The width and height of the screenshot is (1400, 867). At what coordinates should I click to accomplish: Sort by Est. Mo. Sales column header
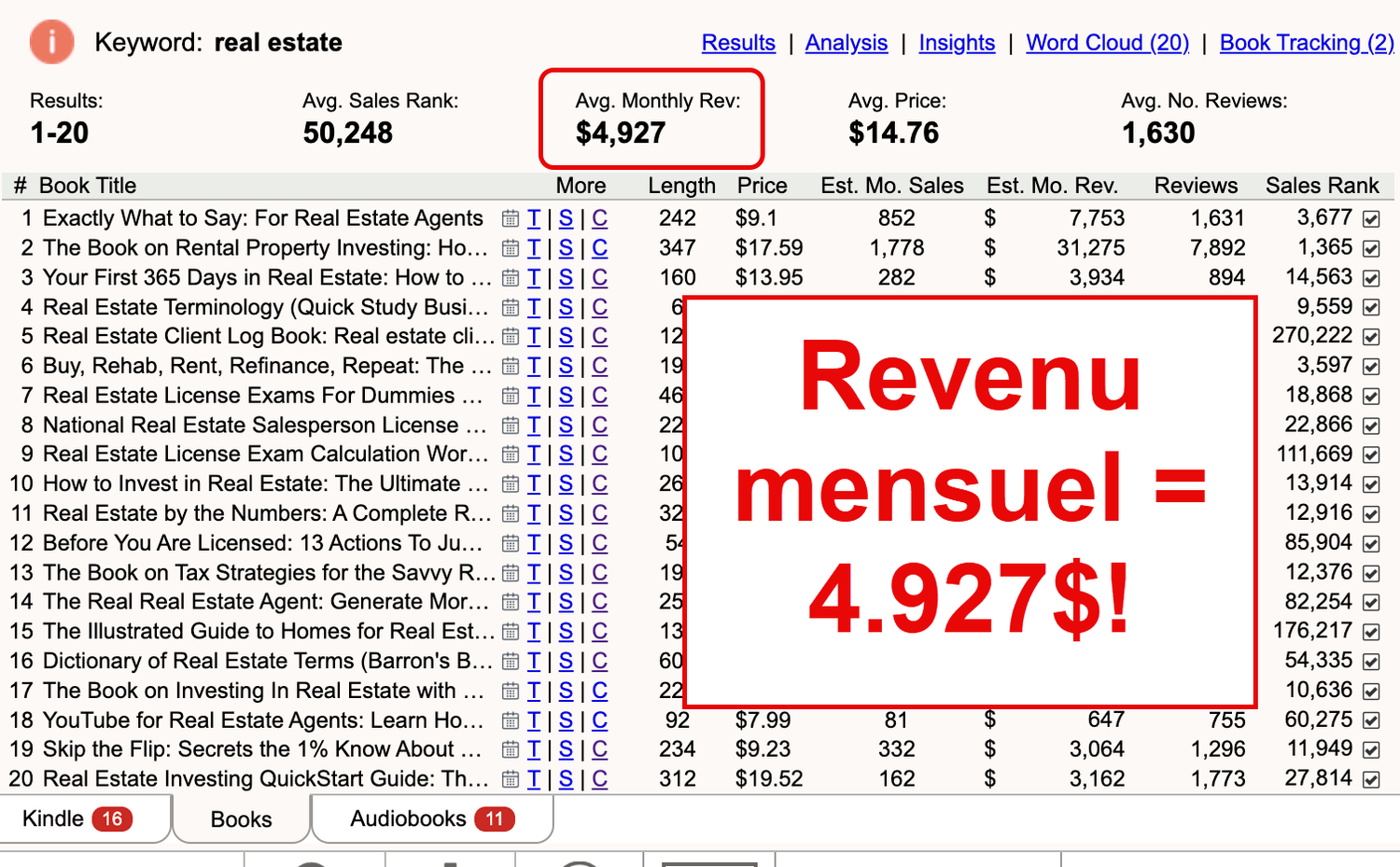coord(892,186)
